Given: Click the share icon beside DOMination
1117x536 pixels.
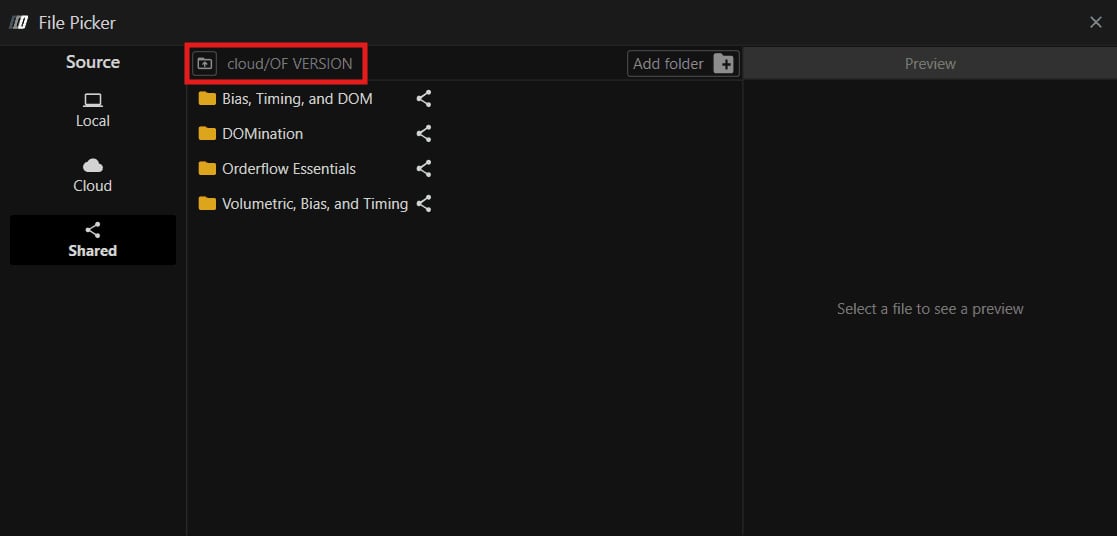Looking at the screenshot, I should coord(424,133).
